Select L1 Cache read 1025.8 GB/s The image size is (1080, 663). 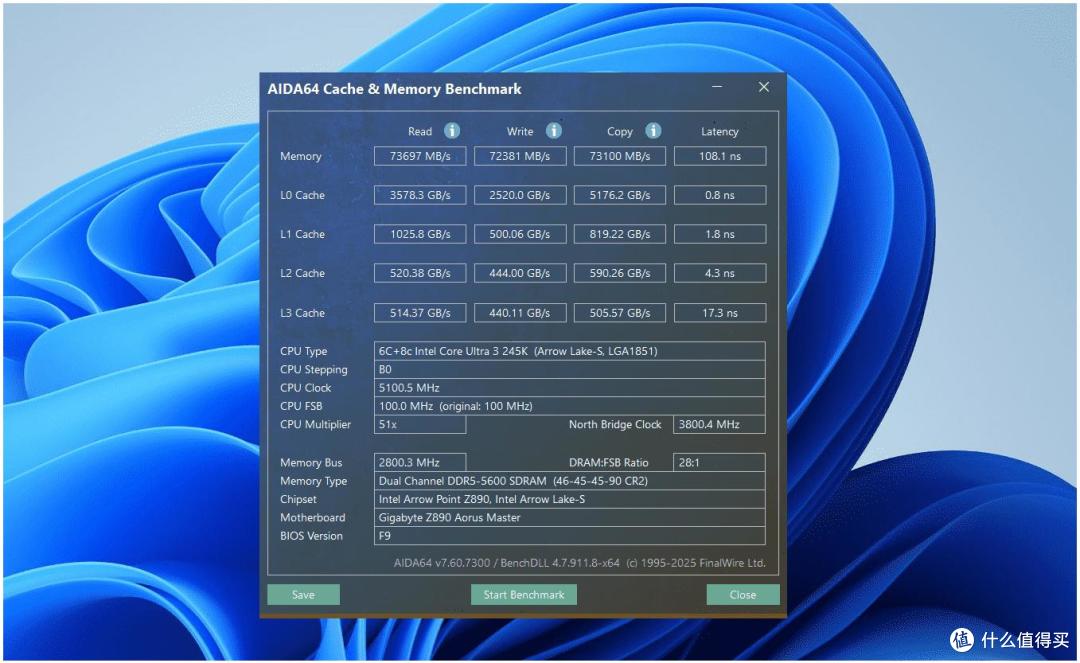pos(420,234)
